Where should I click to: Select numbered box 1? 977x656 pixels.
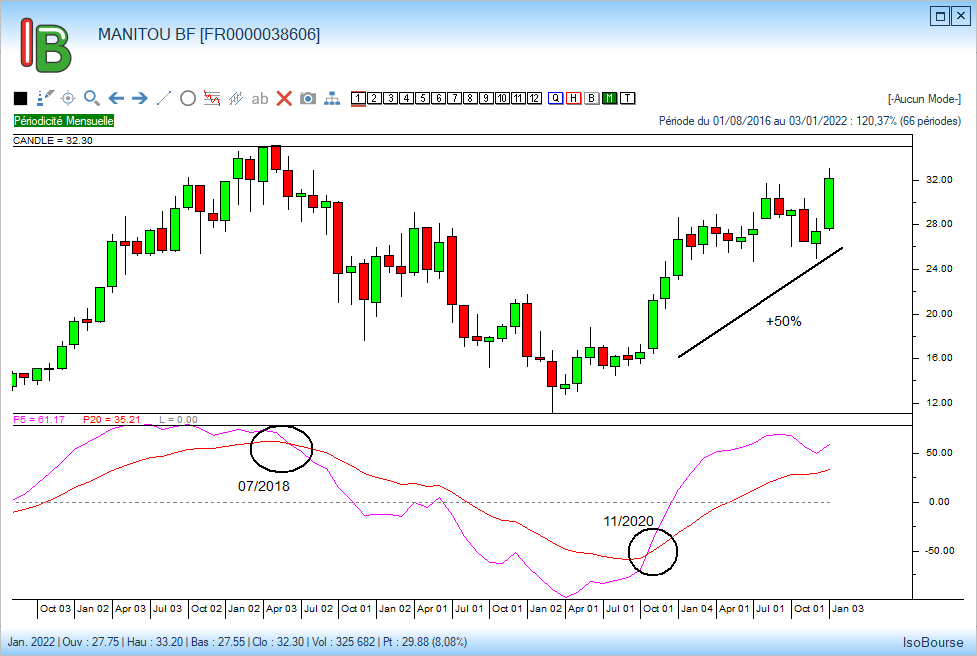[358, 98]
